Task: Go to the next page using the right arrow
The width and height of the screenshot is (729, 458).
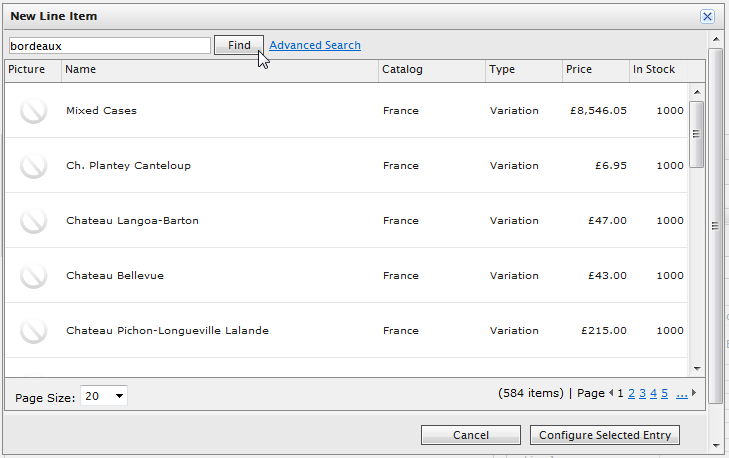Action: pos(694,393)
